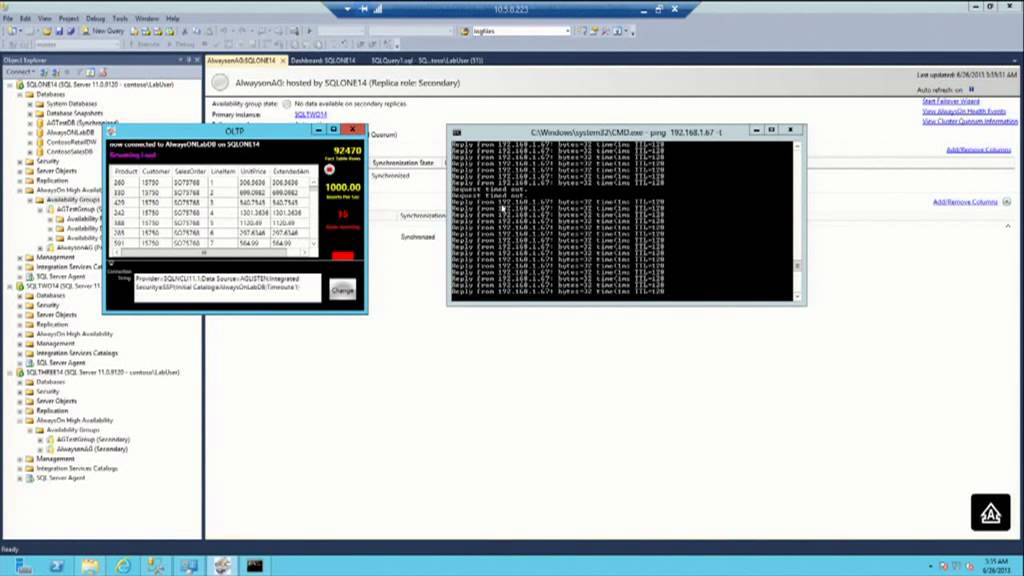
Task: Open the File menu
Action: point(8,18)
